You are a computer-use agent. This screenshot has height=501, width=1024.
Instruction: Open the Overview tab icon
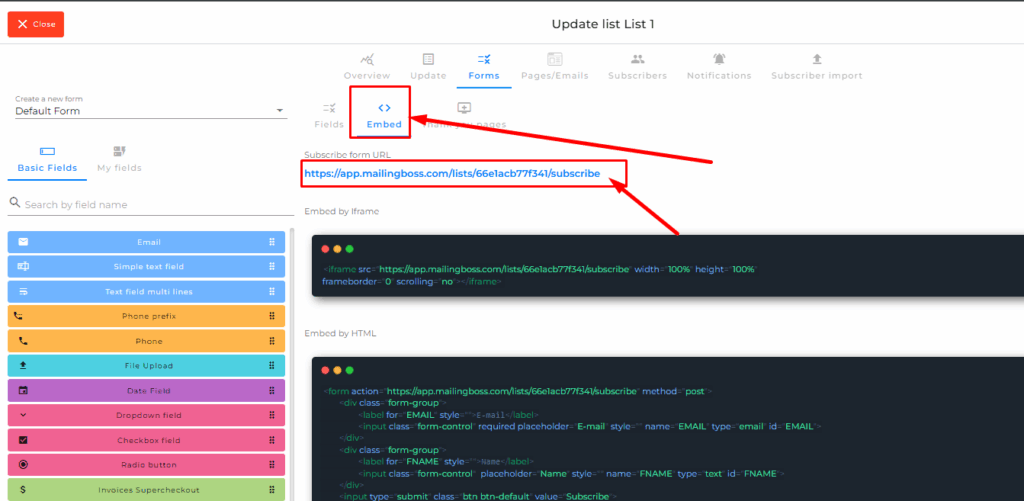tap(367, 60)
